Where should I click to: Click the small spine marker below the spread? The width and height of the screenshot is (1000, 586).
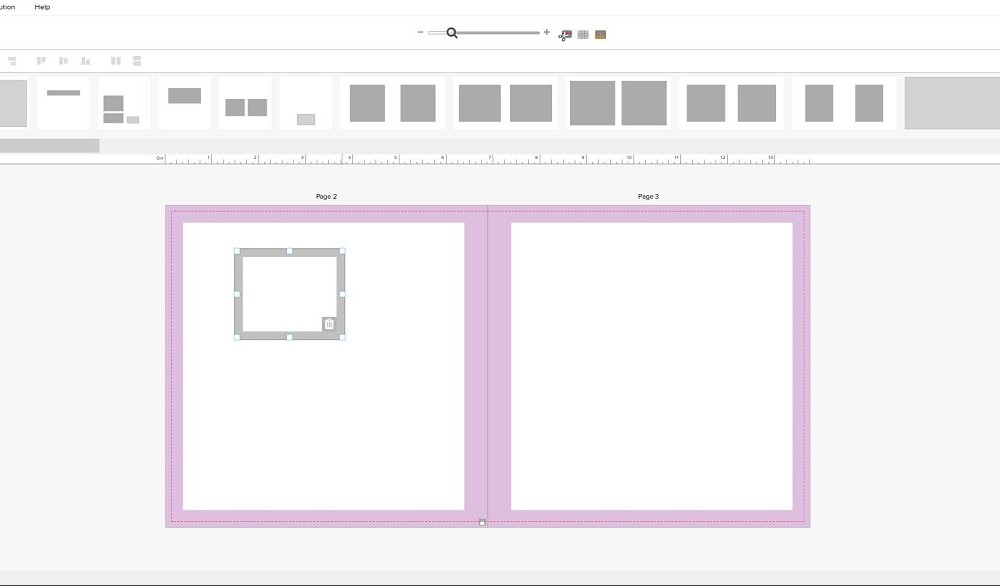482,522
